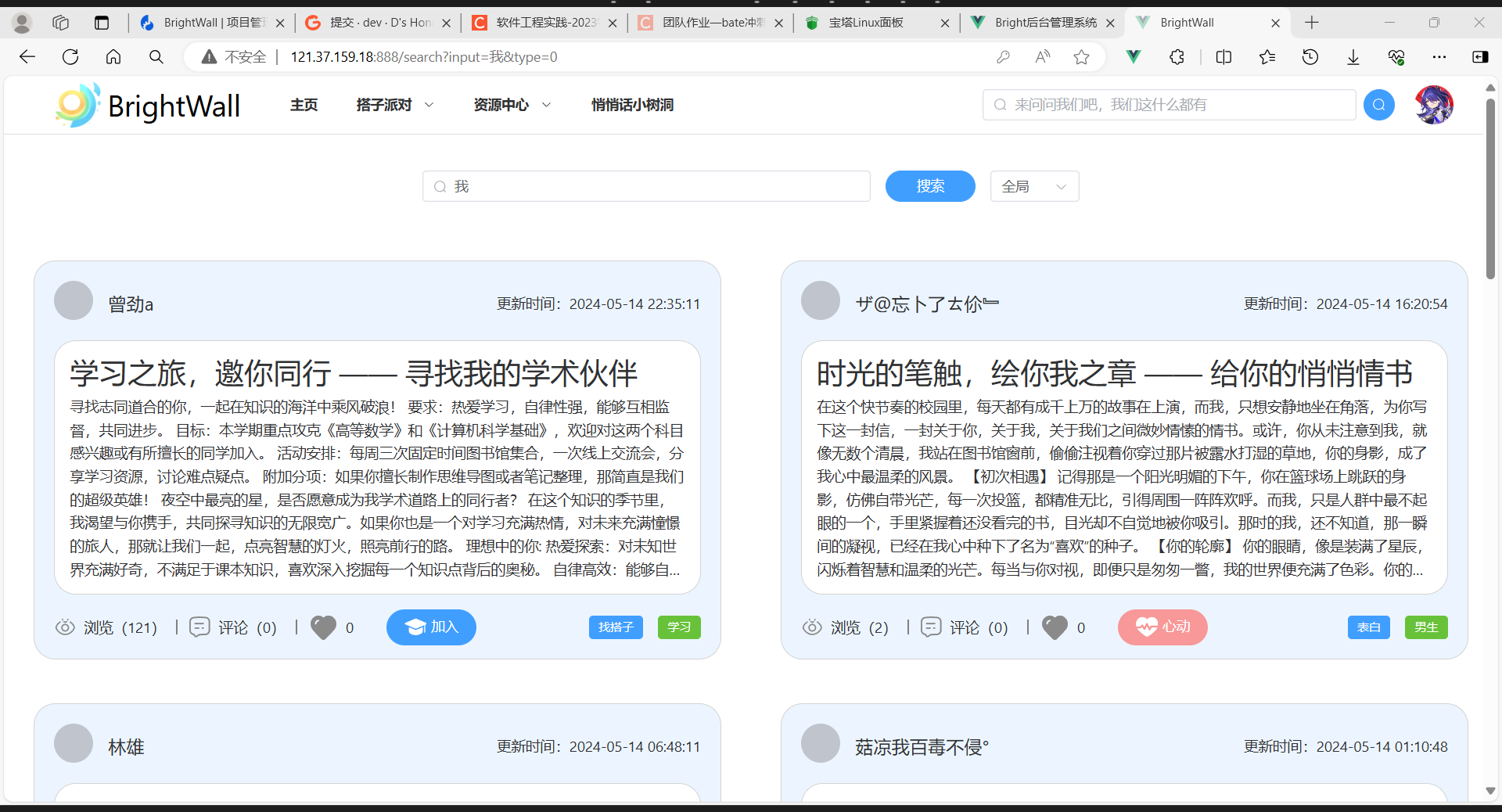This screenshot has width=1502, height=812.
Task: Click the BrightWall logo
Action: pos(148,105)
